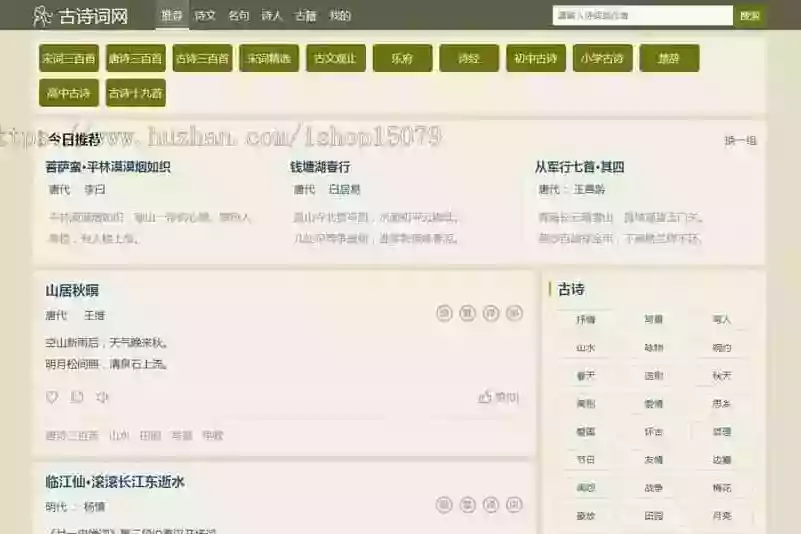Open the poem 菩萨蛮·平林漠漠烟如织
The width and height of the screenshot is (801, 534).
coord(108,167)
